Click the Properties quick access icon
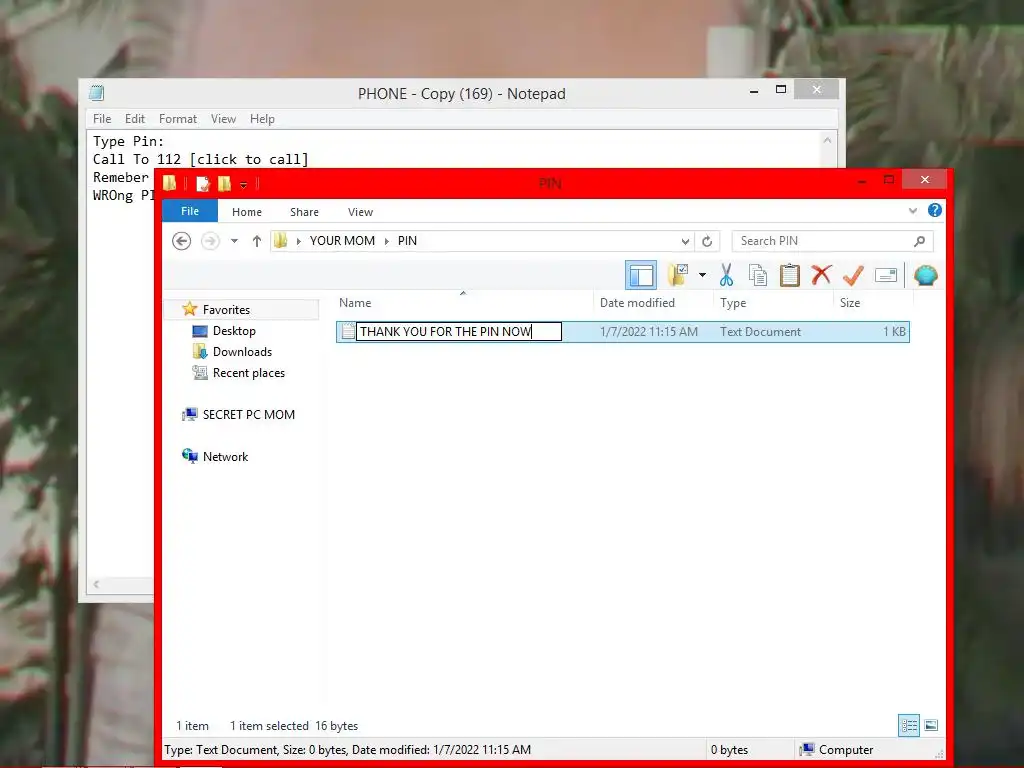1024x768 pixels. point(202,184)
